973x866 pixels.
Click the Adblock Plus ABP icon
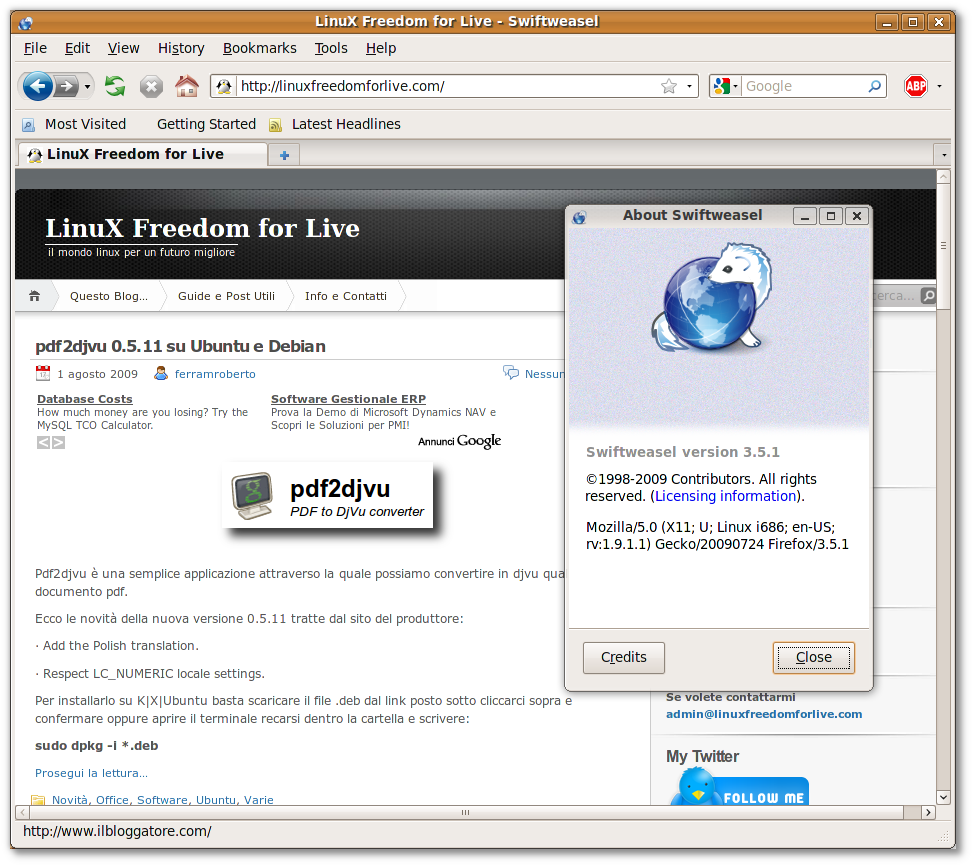916,86
